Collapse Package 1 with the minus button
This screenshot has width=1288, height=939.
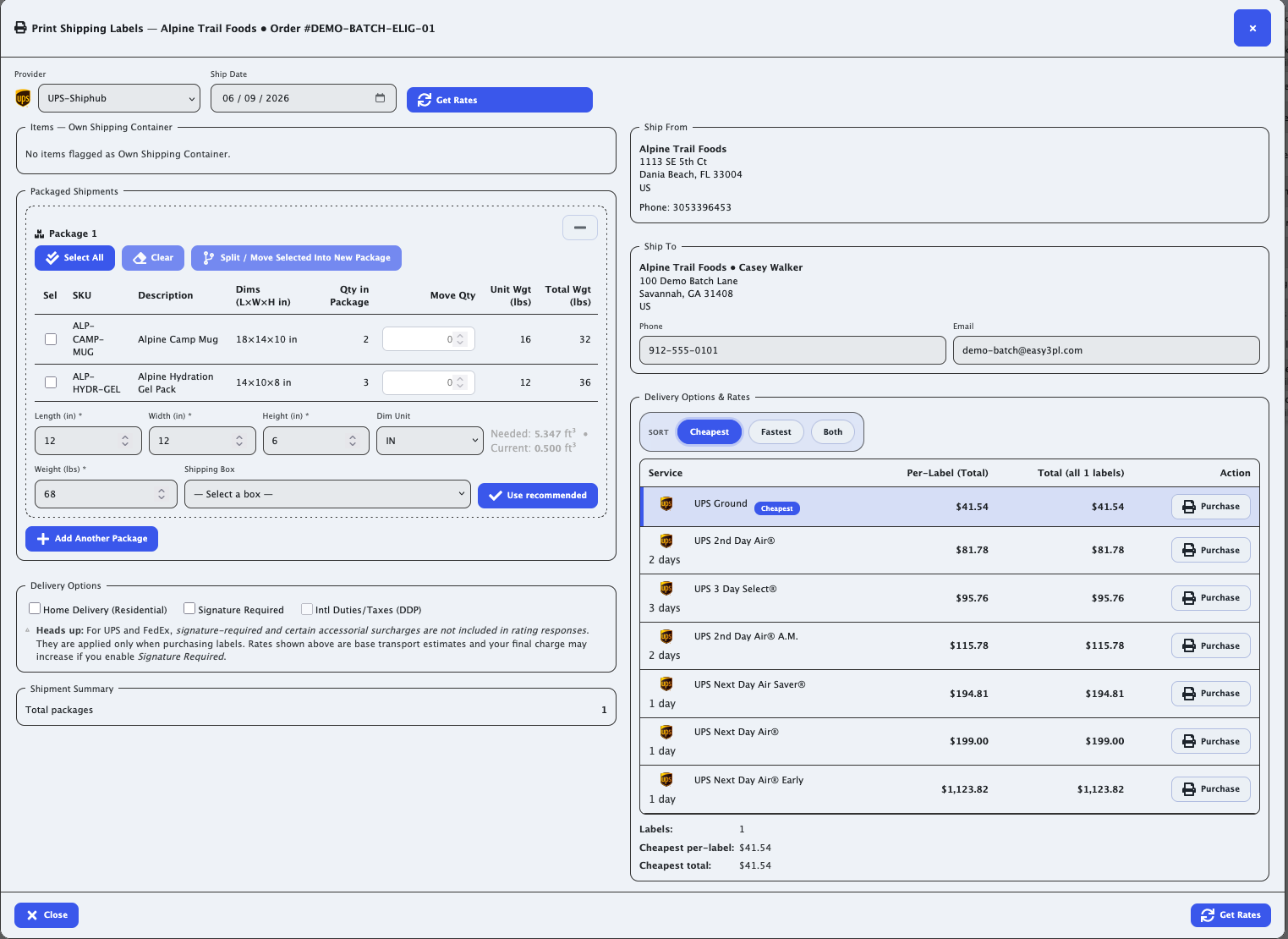pos(580,228)
